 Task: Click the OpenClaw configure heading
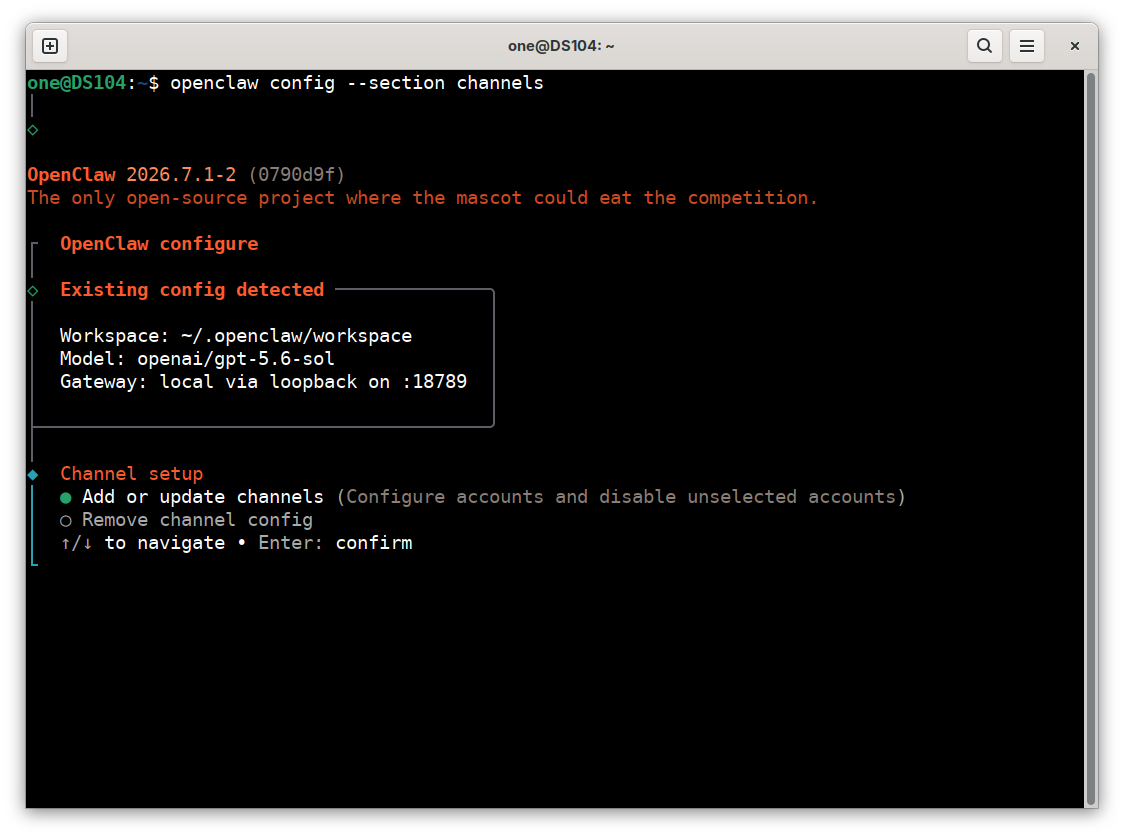tap(159, 244)
